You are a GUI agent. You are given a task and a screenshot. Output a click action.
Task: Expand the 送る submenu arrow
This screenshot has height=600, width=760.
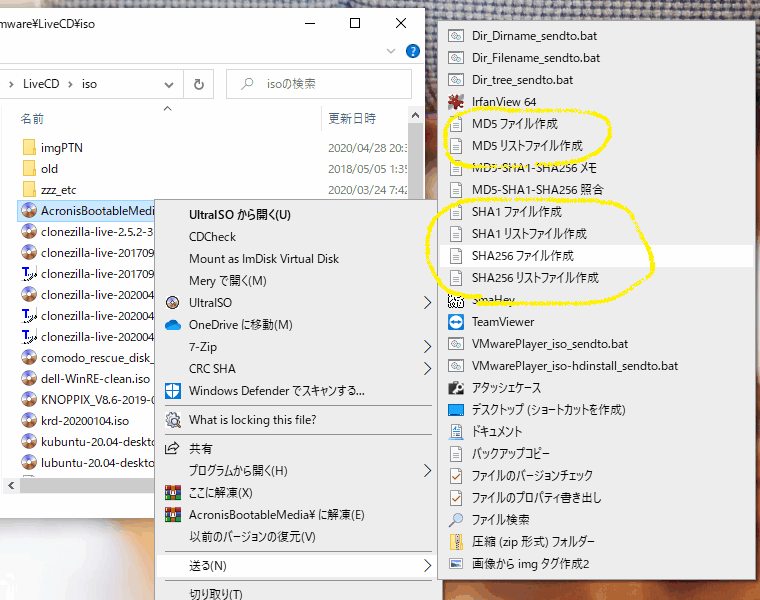tap(427, 566)
